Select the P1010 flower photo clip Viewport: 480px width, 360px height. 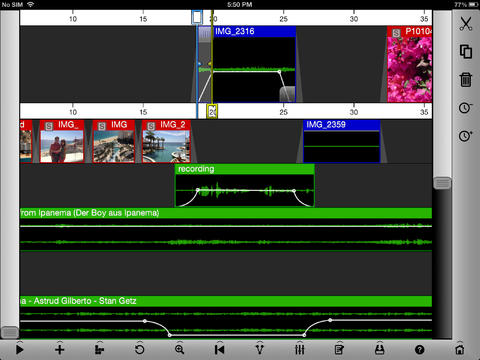[x=410, y=64]
